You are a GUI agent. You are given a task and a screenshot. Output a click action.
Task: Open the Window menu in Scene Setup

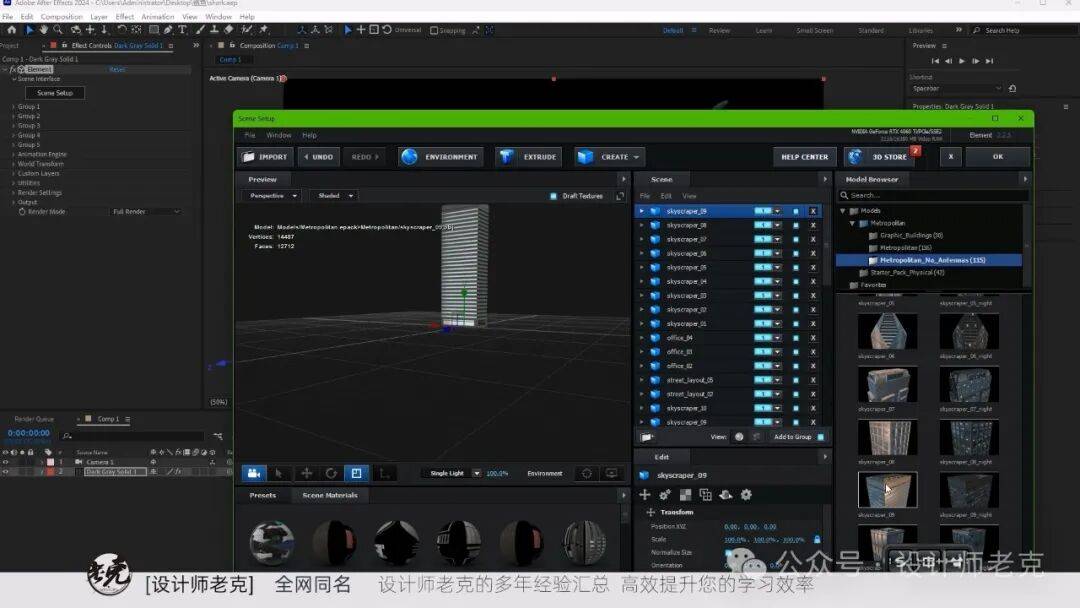[x=278, y=136]
